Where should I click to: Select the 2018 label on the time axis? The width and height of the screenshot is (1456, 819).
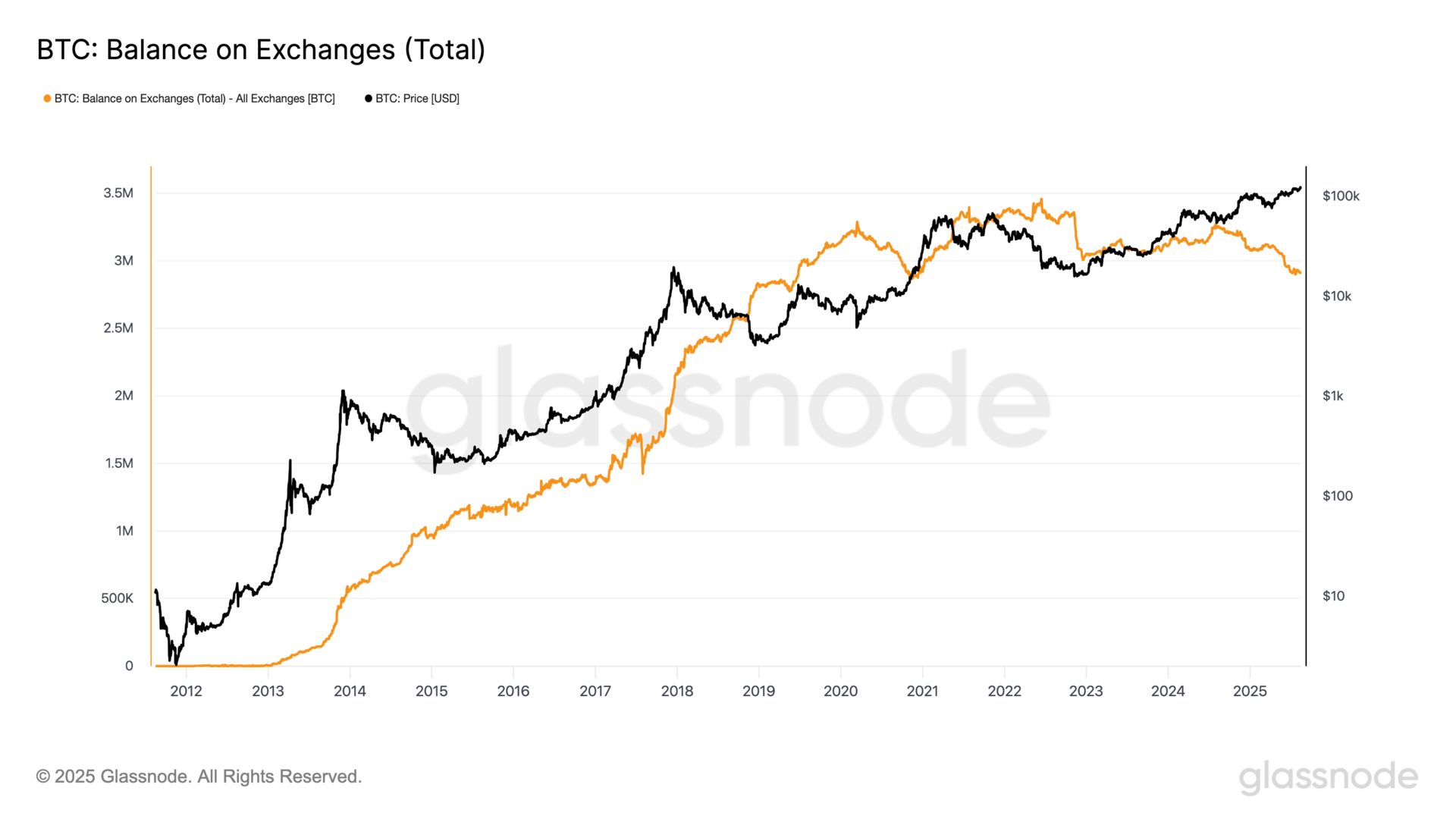click(677, 691)
